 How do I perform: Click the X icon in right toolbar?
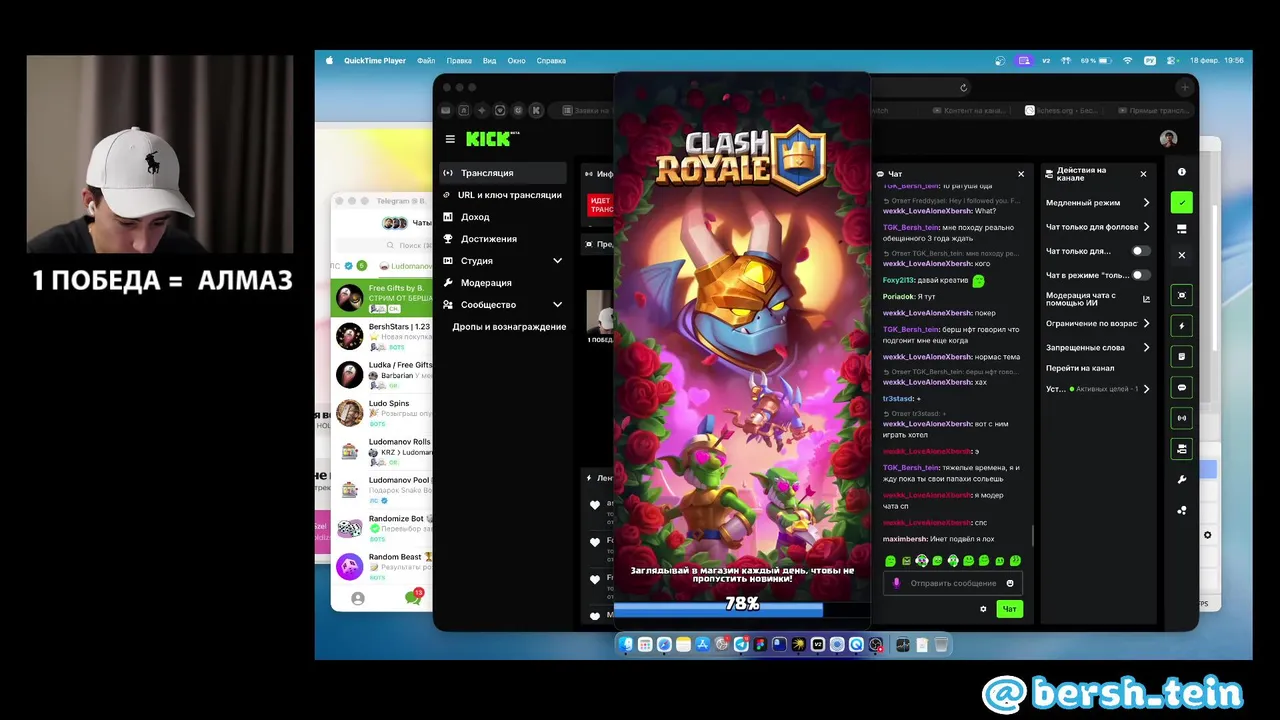coord(1181,256)
